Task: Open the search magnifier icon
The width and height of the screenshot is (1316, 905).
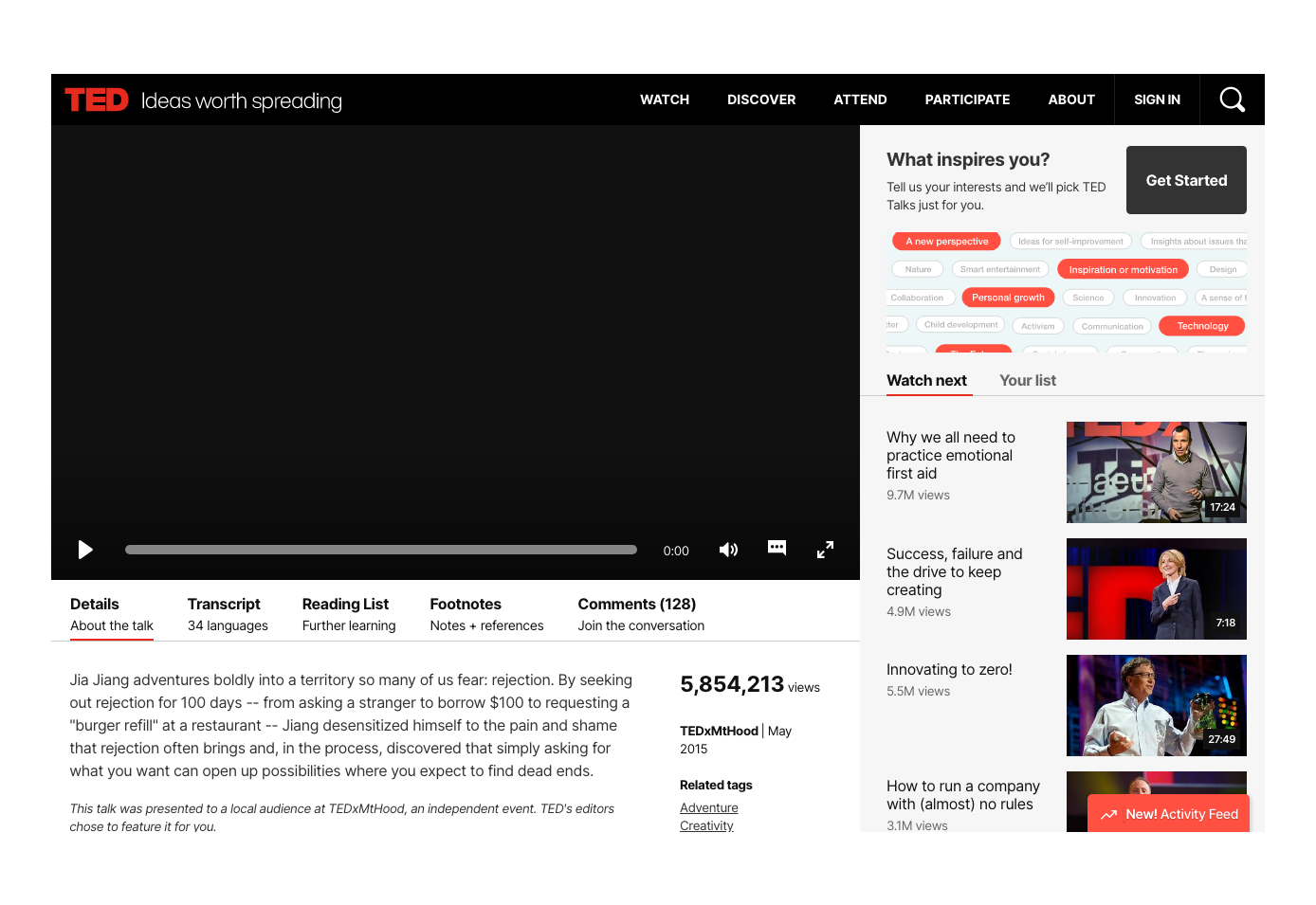Action: coord(1232,100)
